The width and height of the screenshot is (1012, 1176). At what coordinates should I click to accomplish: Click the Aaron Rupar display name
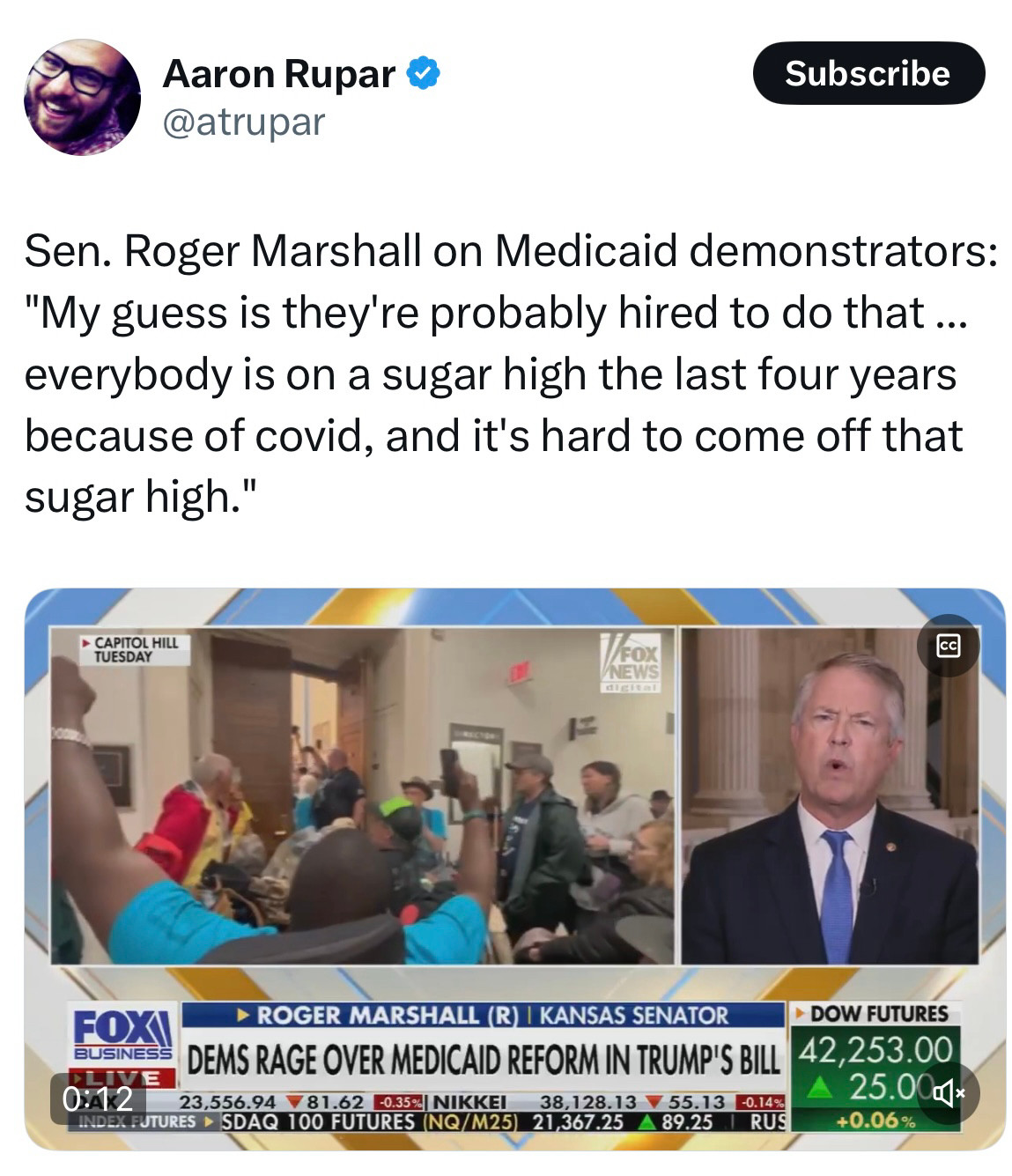[x=278, y=74]
